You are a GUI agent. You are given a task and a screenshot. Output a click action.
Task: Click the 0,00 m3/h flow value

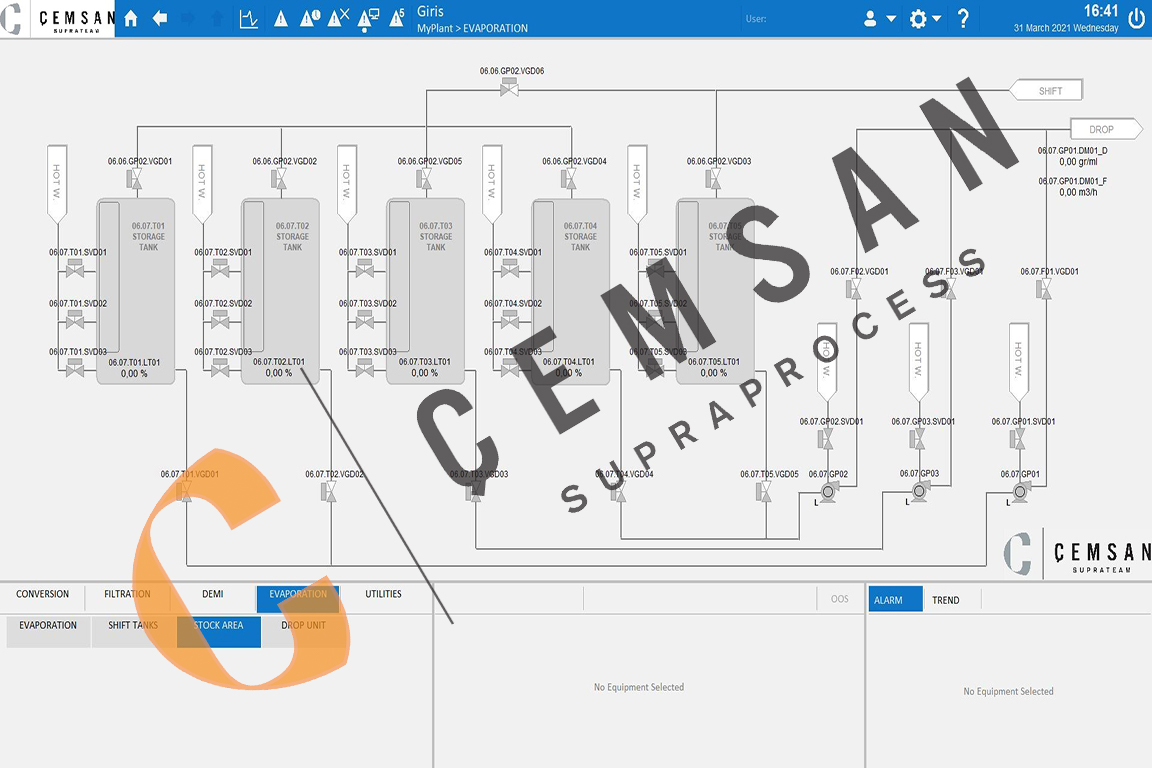(x=1078, y=193)
